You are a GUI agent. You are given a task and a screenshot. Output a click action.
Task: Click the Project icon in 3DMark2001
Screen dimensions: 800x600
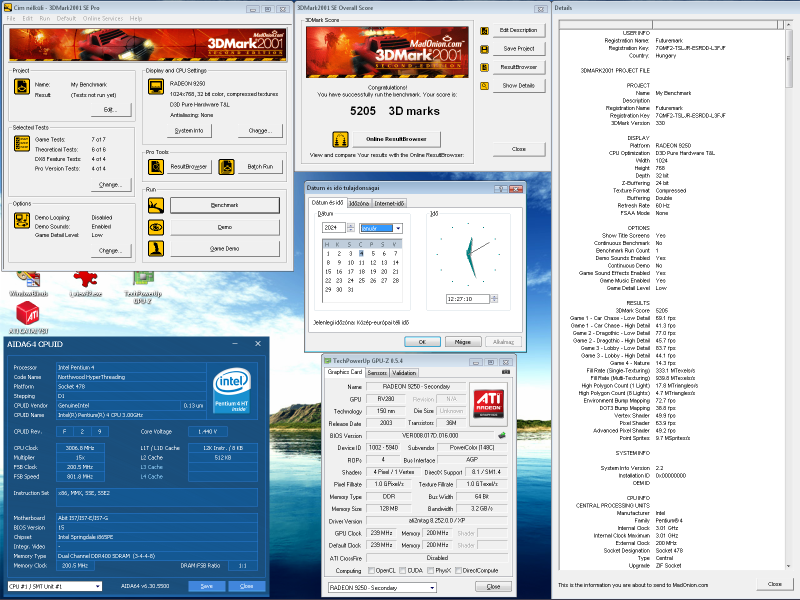tap(22, 87)
